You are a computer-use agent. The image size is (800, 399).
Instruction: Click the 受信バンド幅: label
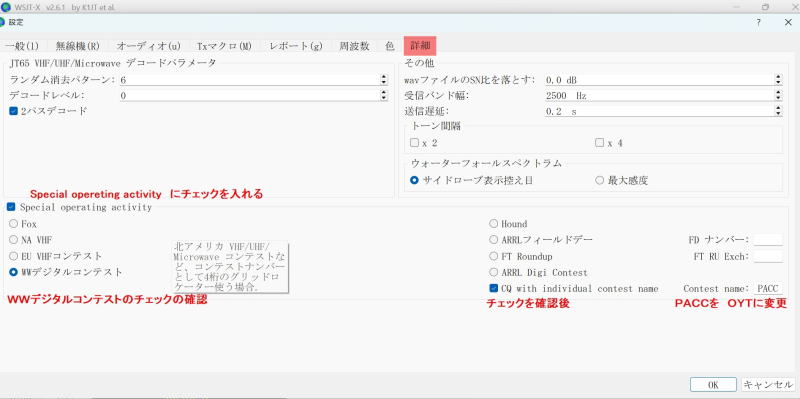click(x=436, y=95)
